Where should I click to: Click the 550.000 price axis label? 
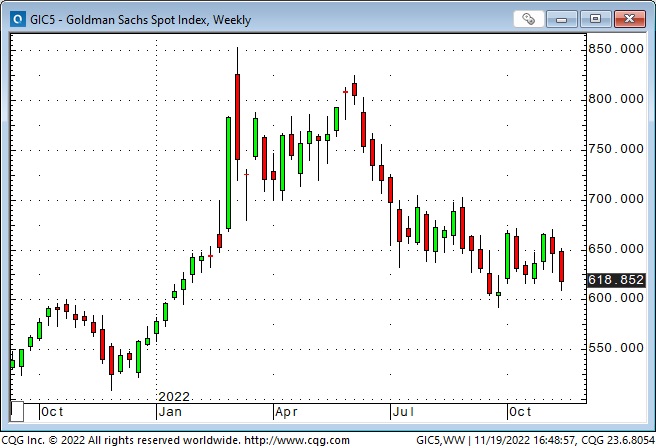pos(616,348)
